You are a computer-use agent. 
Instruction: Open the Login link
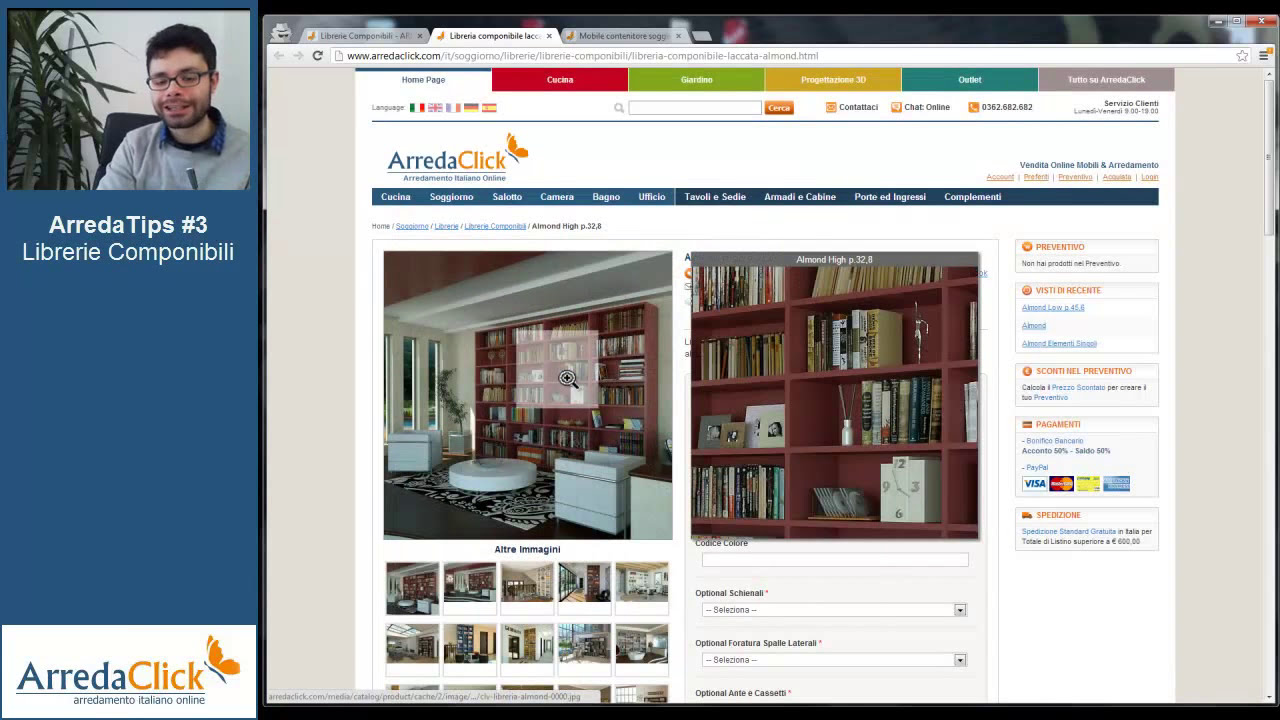pos(1150,177)
